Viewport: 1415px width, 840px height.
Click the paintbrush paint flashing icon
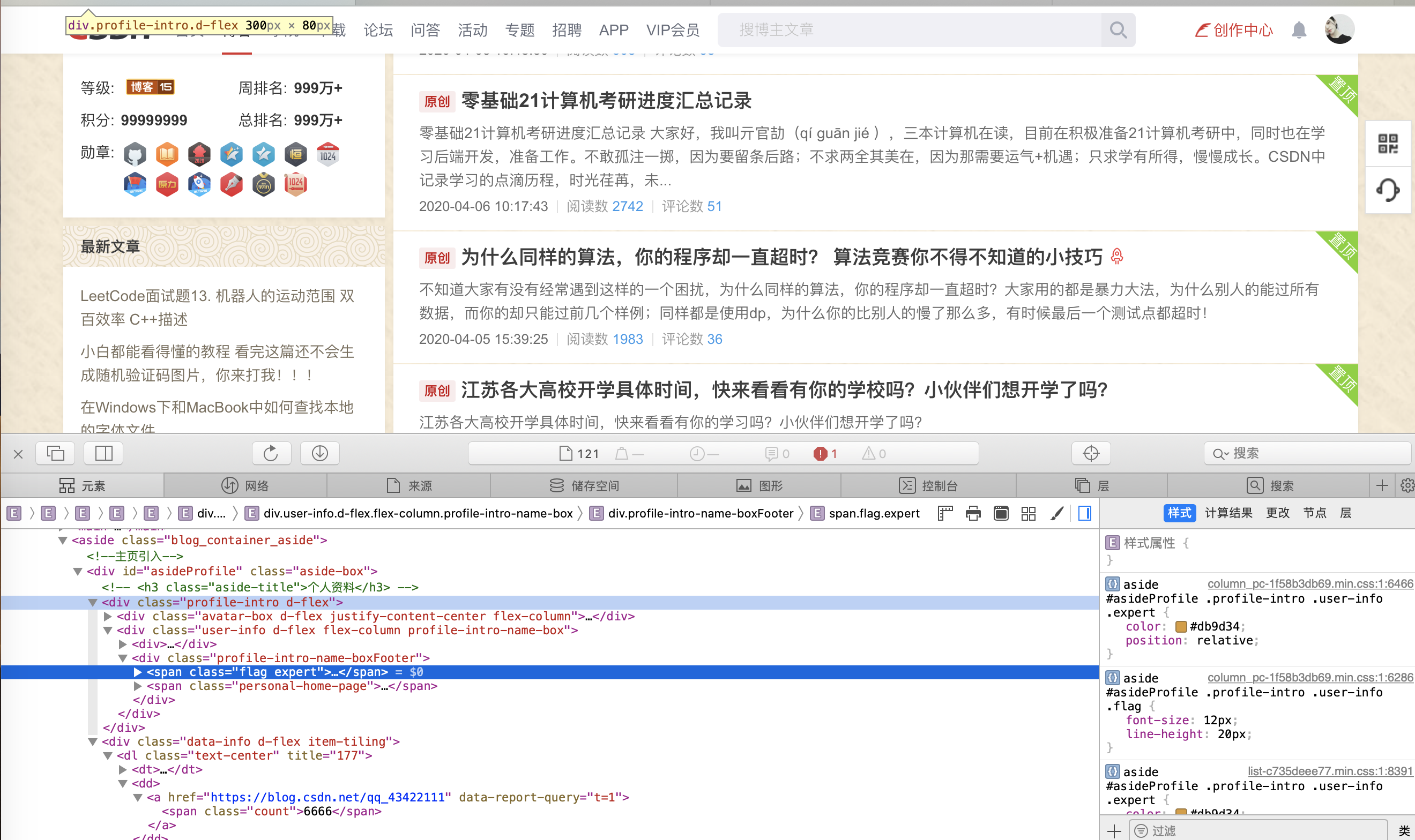1056,513
